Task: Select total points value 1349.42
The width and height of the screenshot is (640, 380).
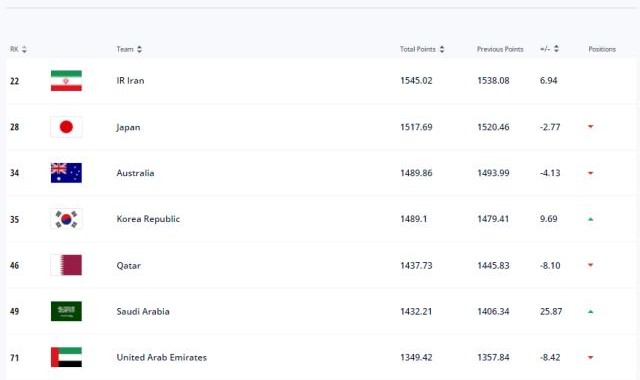Action: [416, 357]
